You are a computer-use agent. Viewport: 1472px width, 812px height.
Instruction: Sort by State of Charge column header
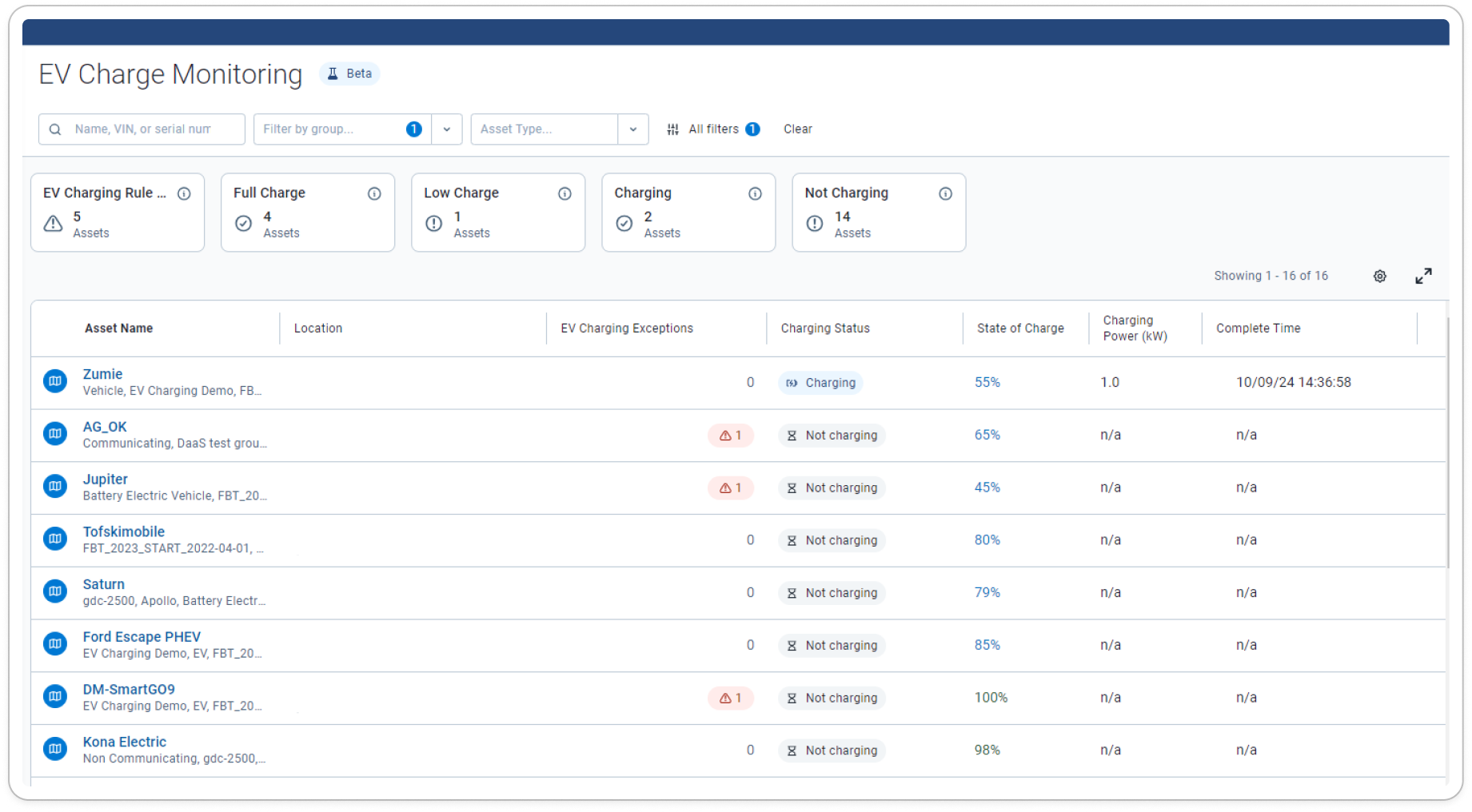coord(1020,328)
